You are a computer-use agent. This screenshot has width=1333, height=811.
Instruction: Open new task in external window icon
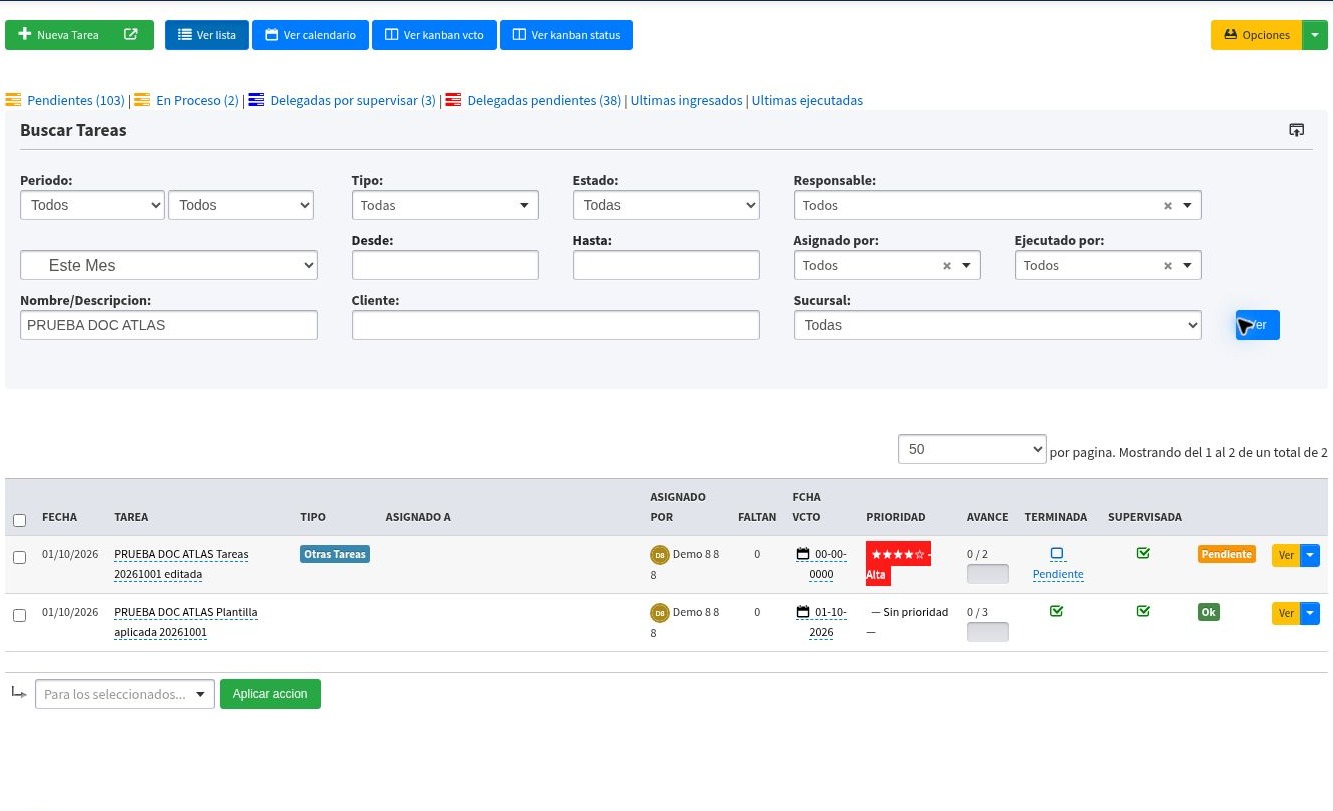click(x=131, y=35)
